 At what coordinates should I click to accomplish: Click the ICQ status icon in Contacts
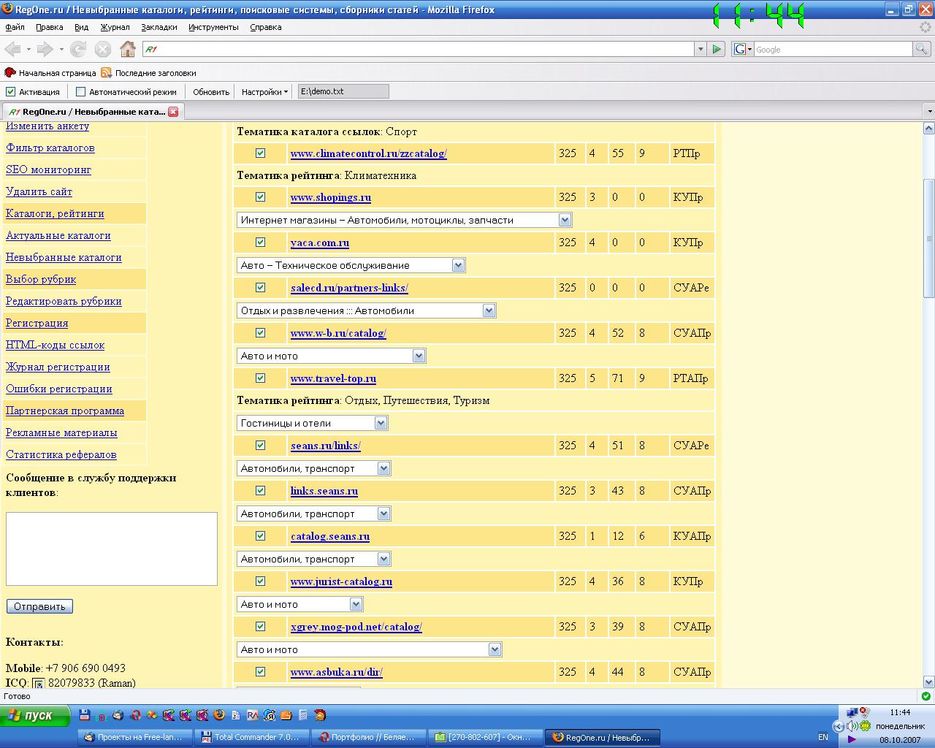coord(38,683)
